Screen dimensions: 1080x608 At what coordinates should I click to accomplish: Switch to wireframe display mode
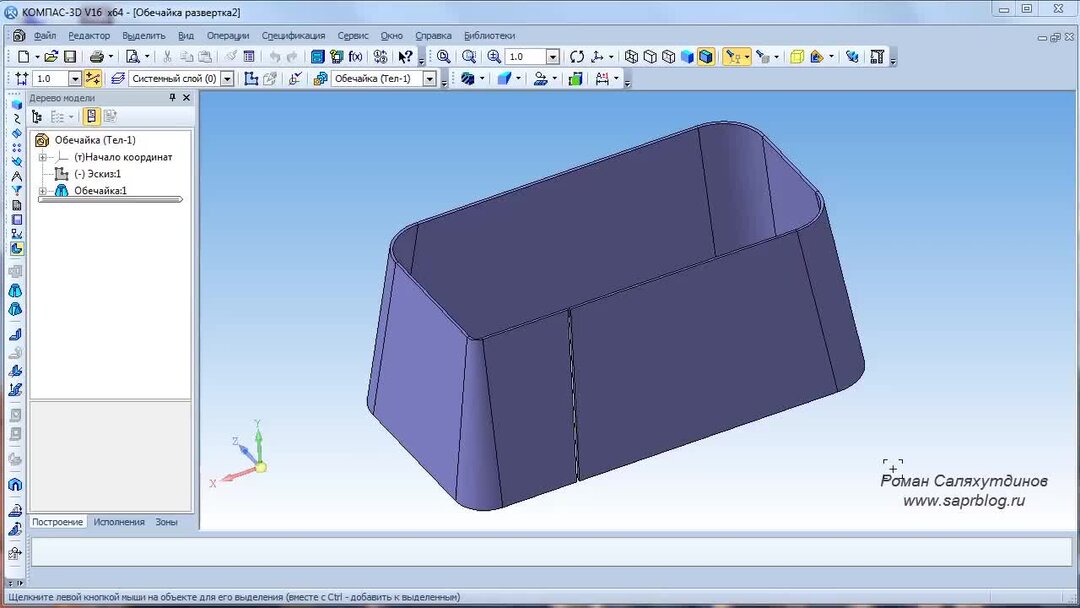pos(631,57)
